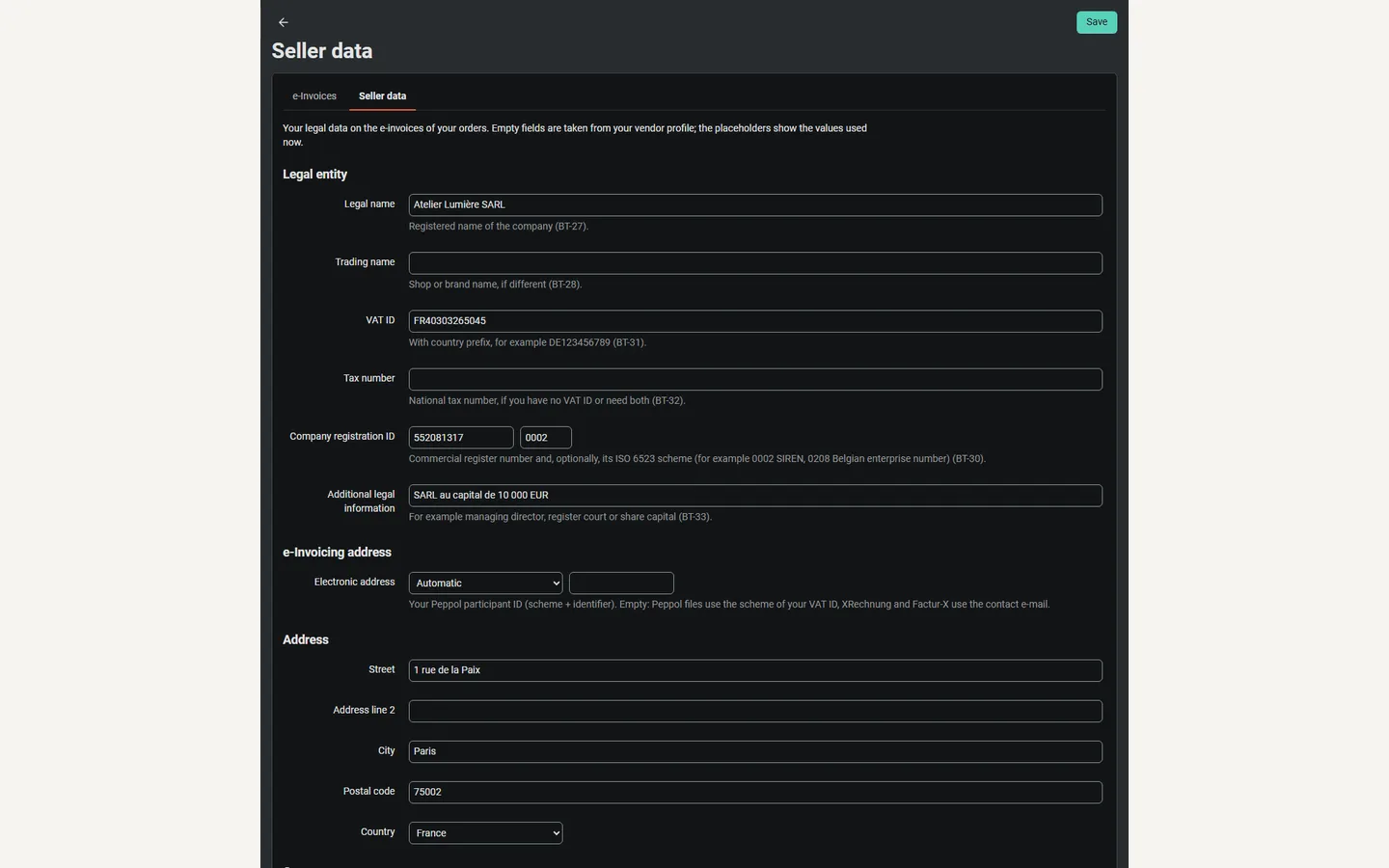Edit the City field
Screen dimensions: 1389x868
tap(755, 751)
